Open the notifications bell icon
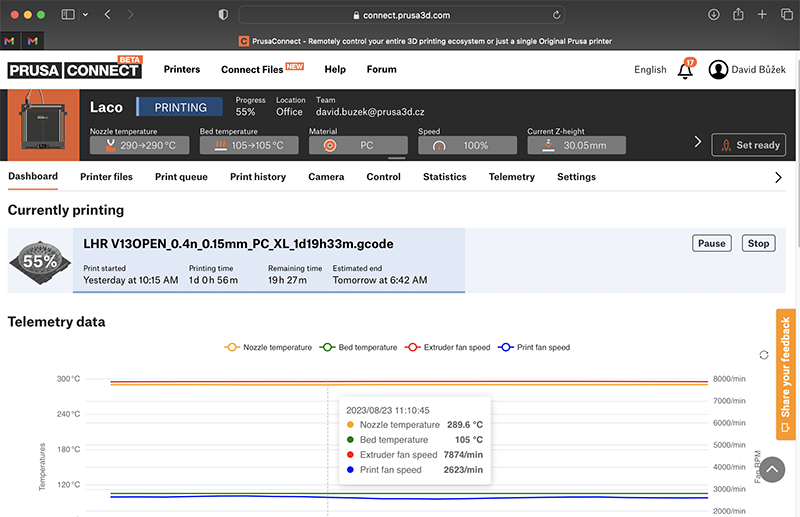This screenshot has height=517, width=800. tap(686, 69)
